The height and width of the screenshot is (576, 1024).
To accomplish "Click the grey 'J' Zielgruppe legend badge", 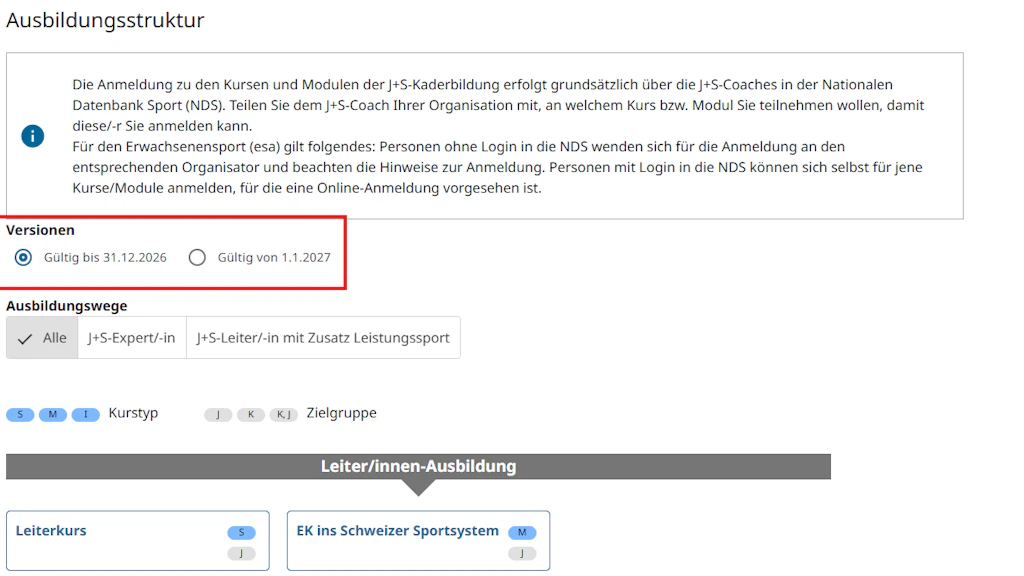I will 218,415.
